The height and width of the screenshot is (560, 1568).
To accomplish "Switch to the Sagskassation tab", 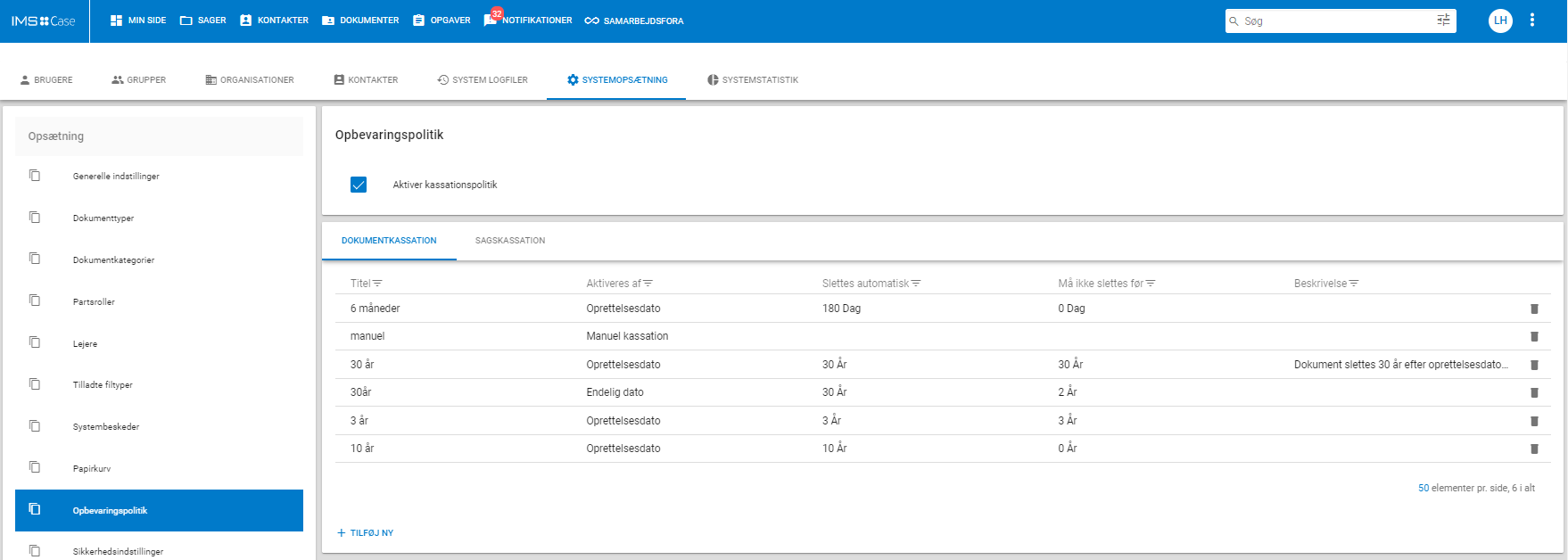I will [x=510, y=241].
